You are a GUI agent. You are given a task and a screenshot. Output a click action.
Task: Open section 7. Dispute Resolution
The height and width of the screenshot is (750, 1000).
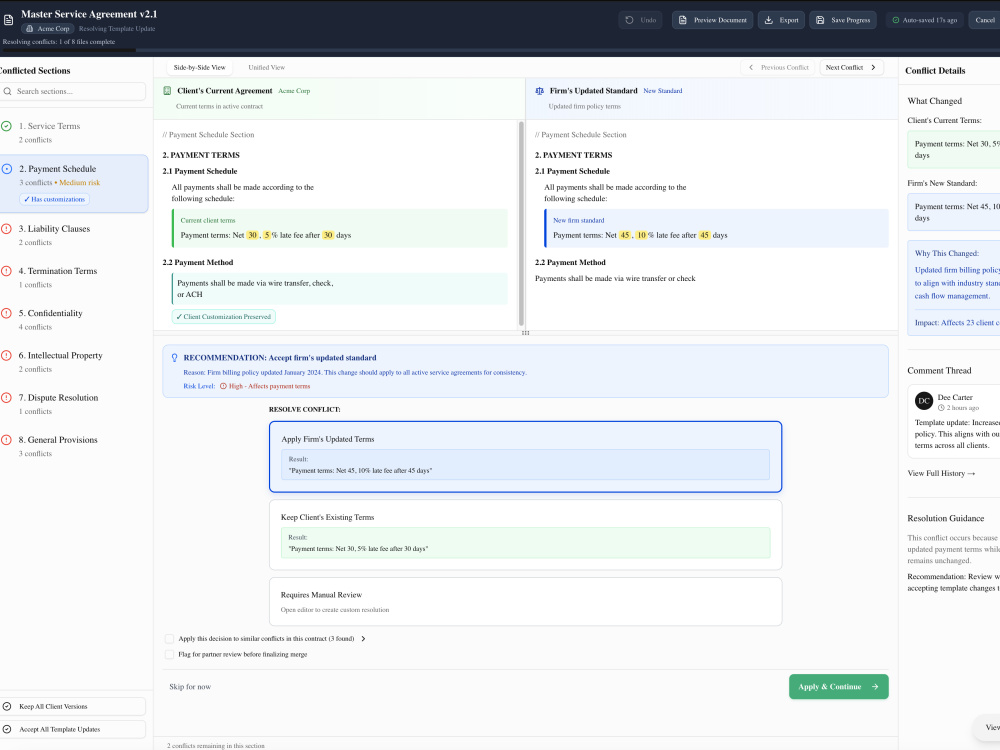tap(74, 404)
